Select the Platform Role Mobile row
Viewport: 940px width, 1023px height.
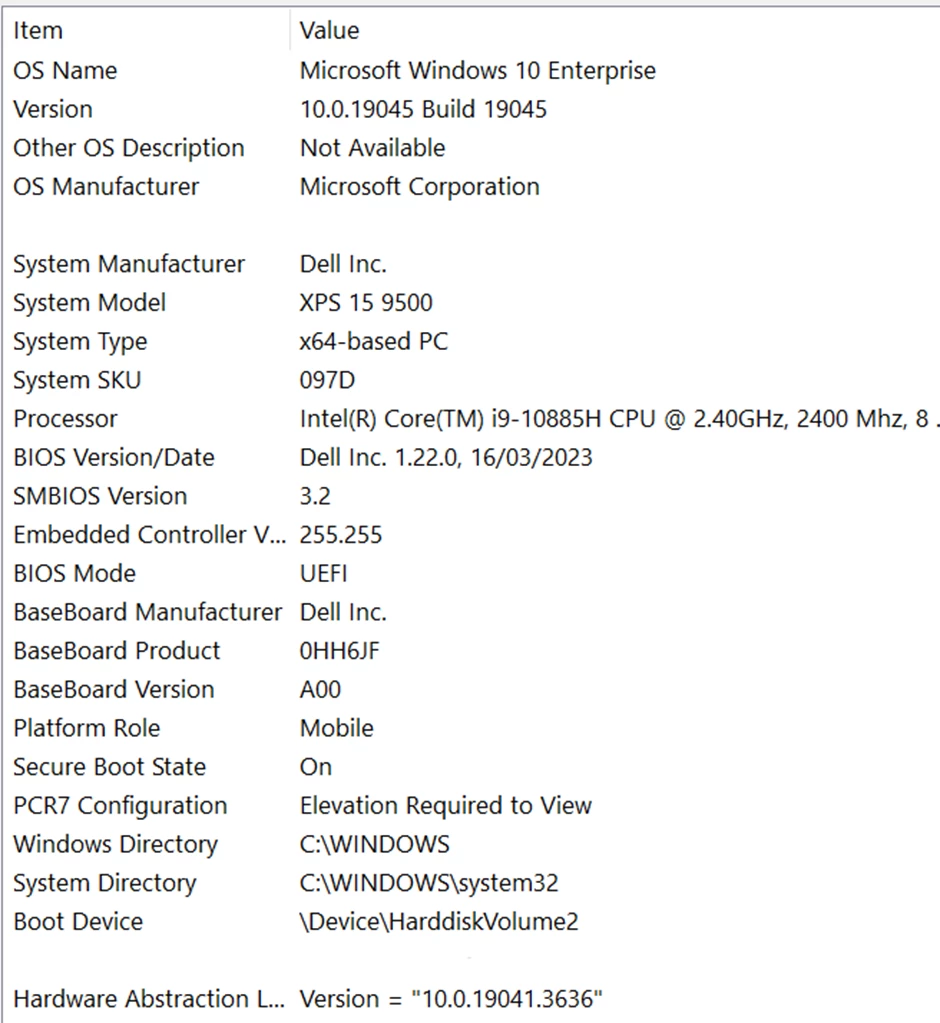pos(471,728)
